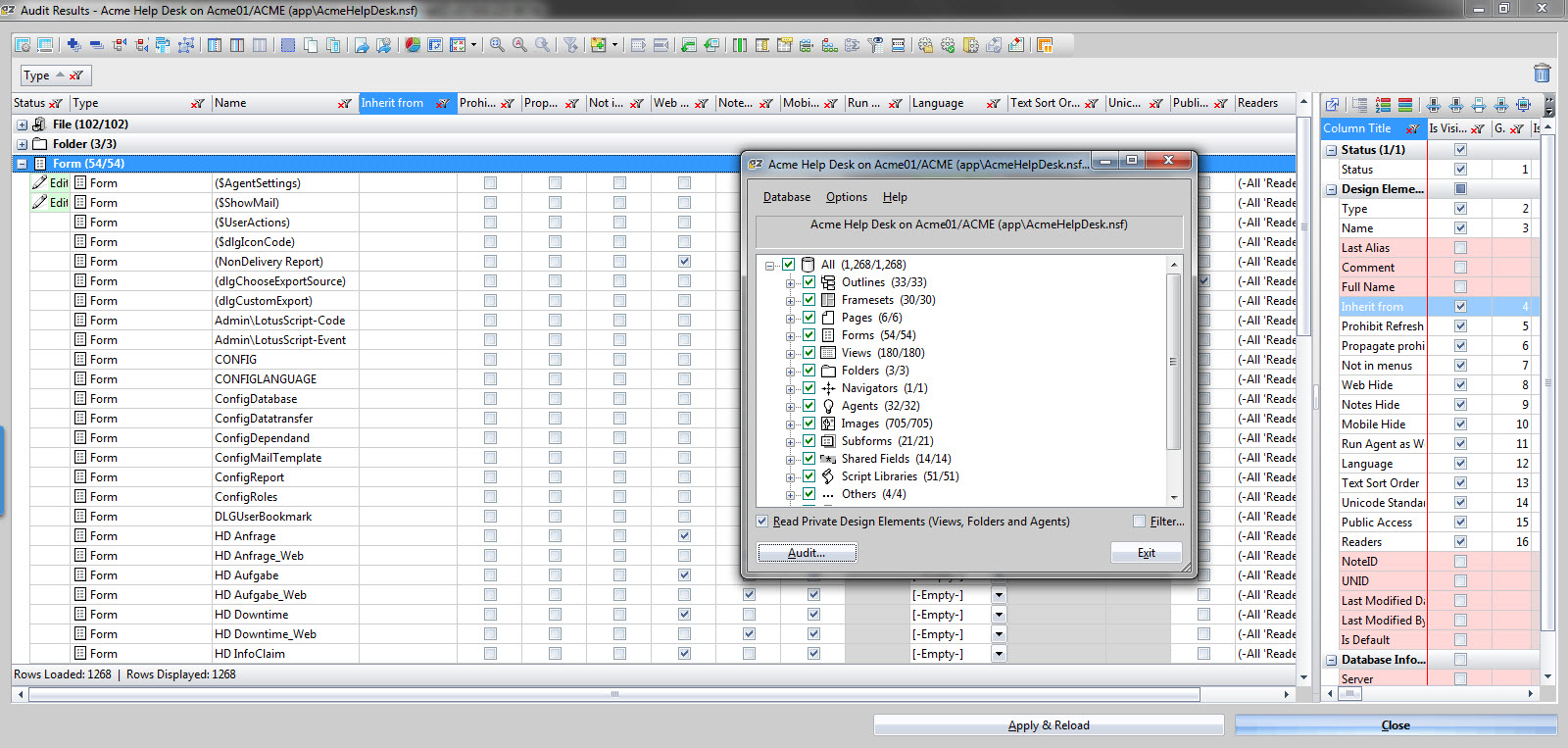
Task: Click the green arrow table import icon
Action: coord(688,45)
